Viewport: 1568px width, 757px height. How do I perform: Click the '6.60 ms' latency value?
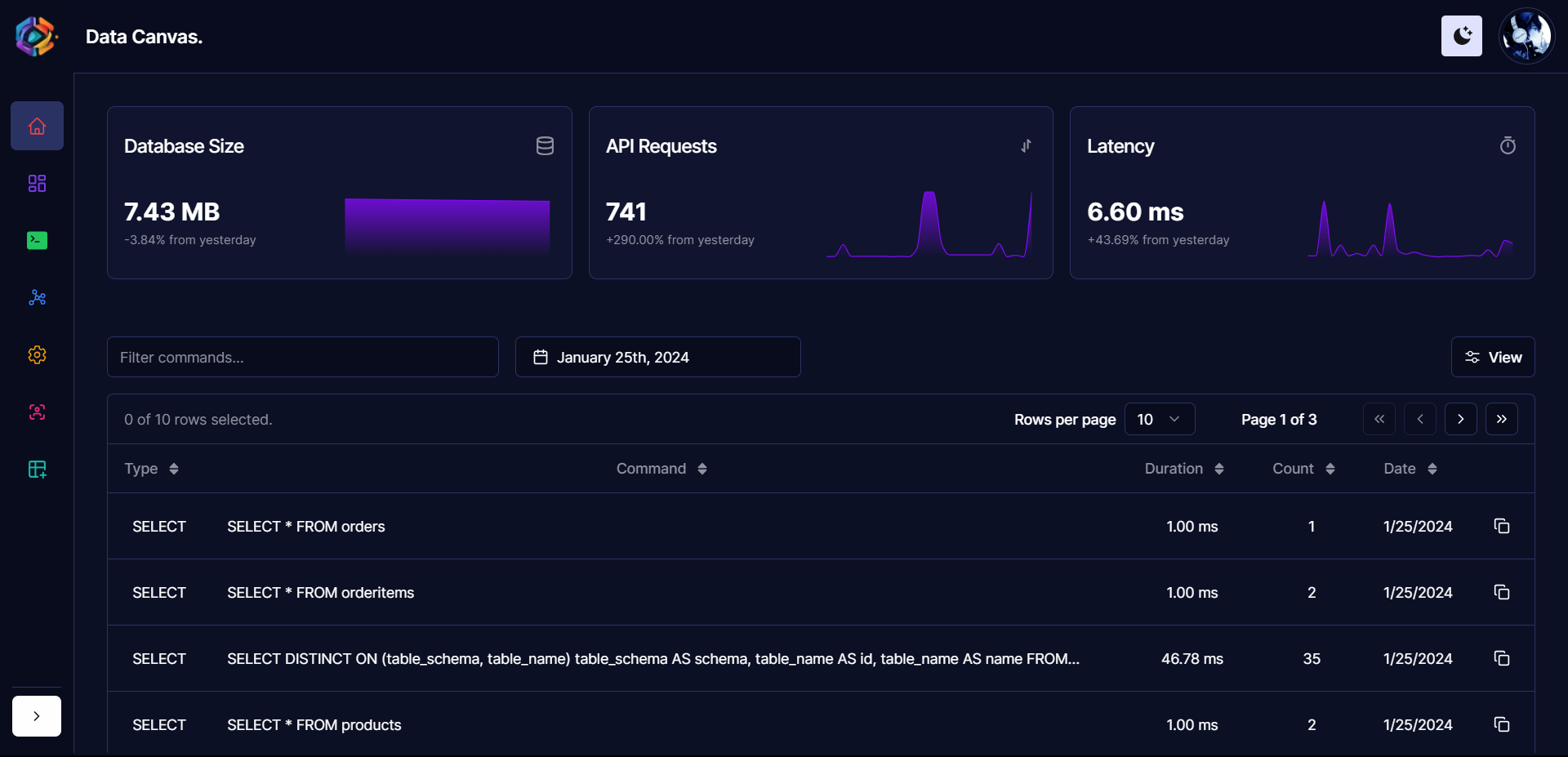1135,212
